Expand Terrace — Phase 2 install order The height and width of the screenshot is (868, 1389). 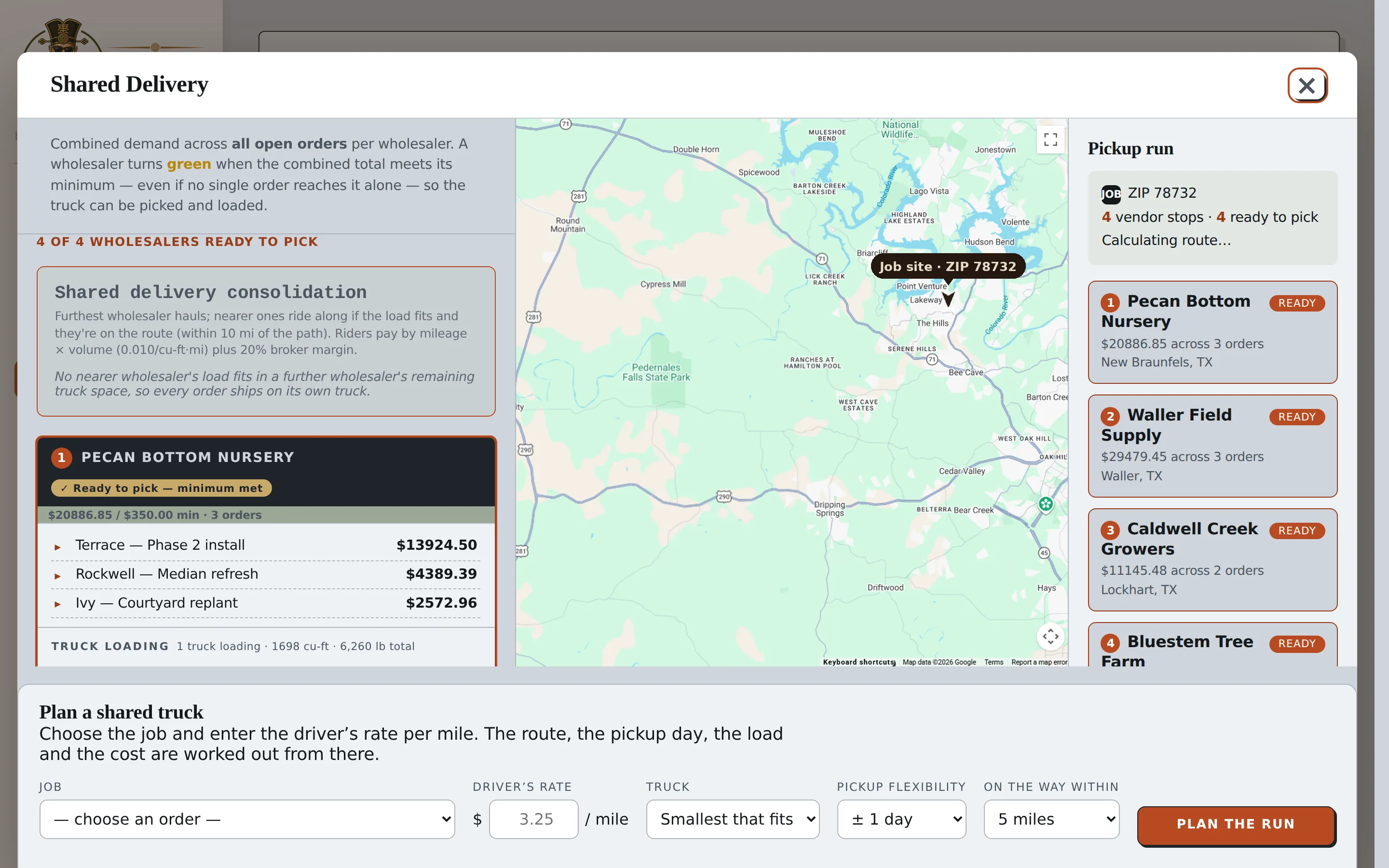pos(266,545)
